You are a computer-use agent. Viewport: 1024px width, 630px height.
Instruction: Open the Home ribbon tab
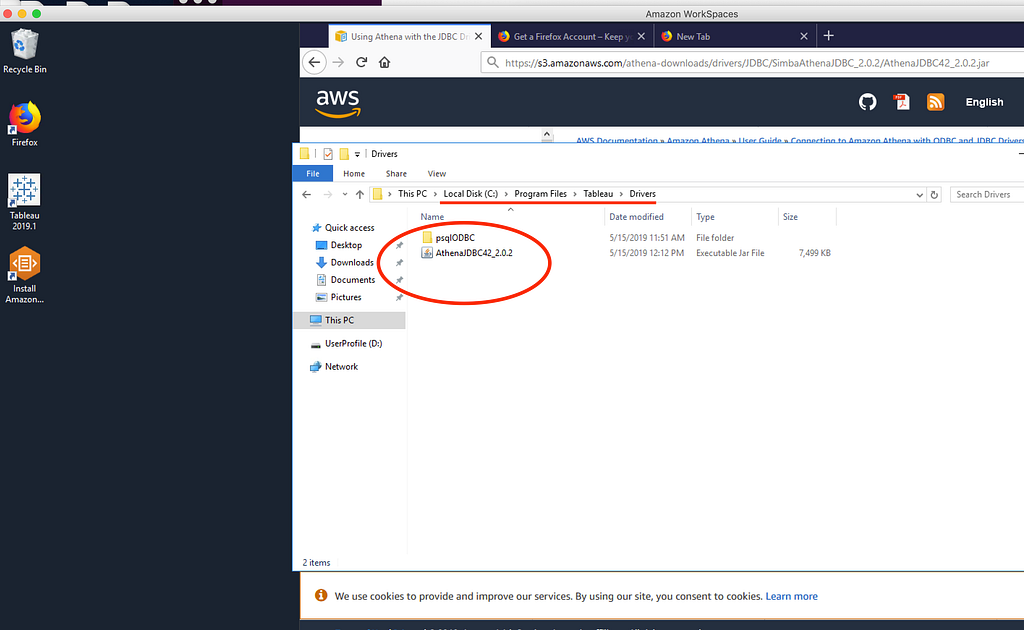[x=354, y=174]
